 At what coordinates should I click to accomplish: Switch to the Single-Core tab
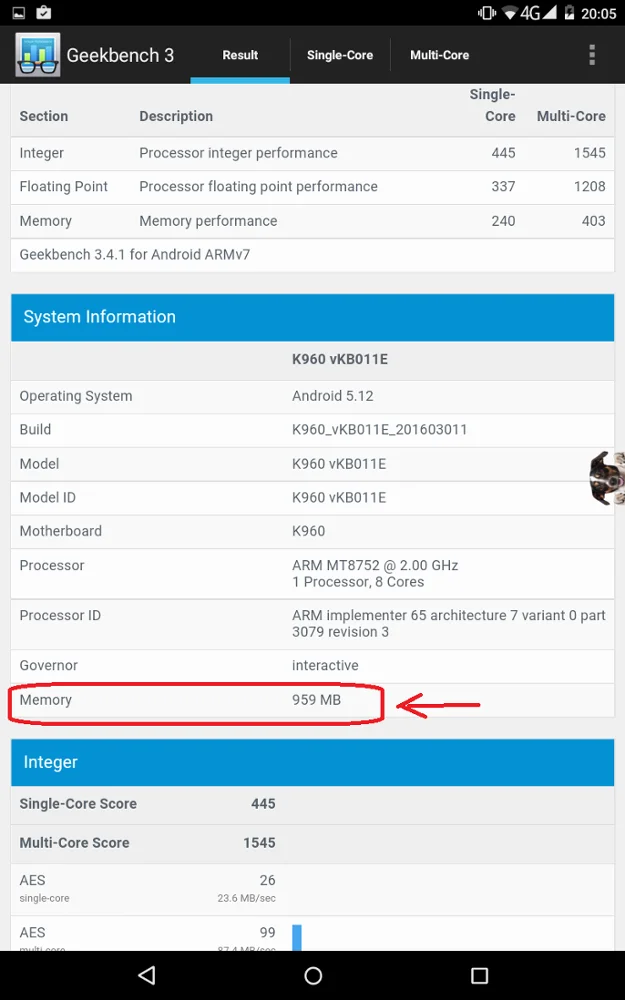tap(340, 55)
